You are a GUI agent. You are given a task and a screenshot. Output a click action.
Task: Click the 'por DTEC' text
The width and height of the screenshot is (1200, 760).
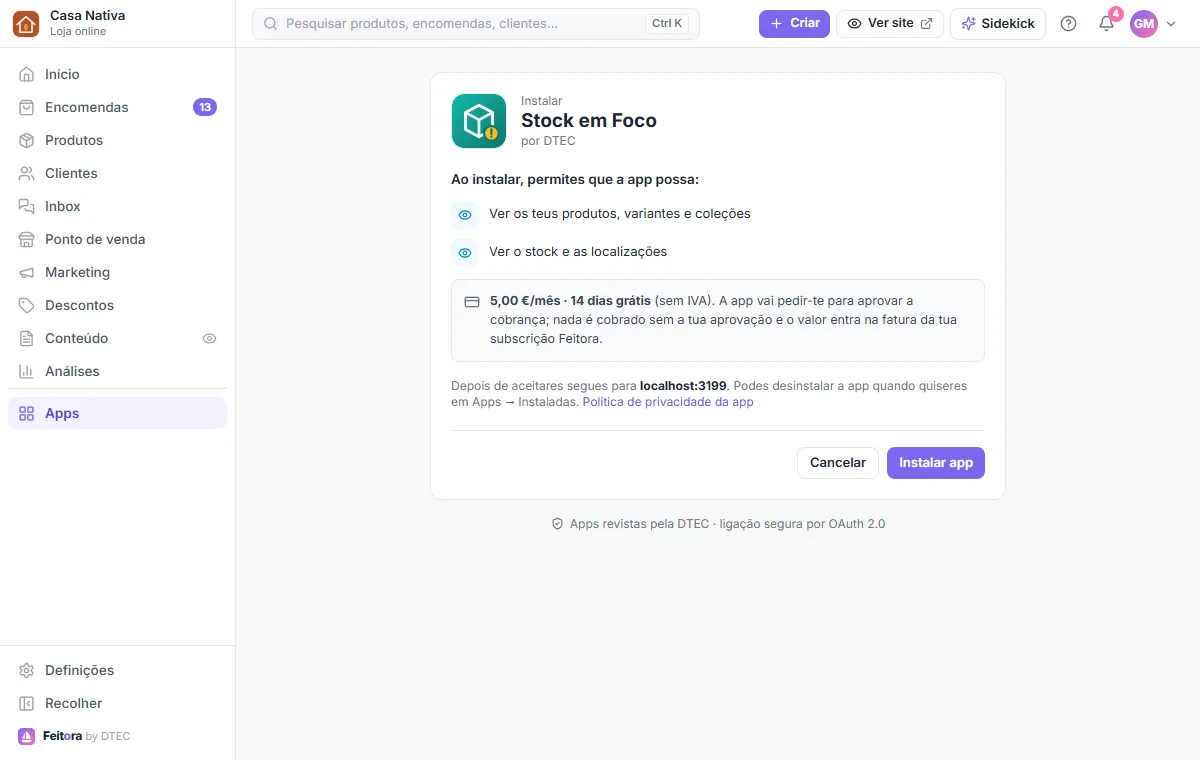548,141
